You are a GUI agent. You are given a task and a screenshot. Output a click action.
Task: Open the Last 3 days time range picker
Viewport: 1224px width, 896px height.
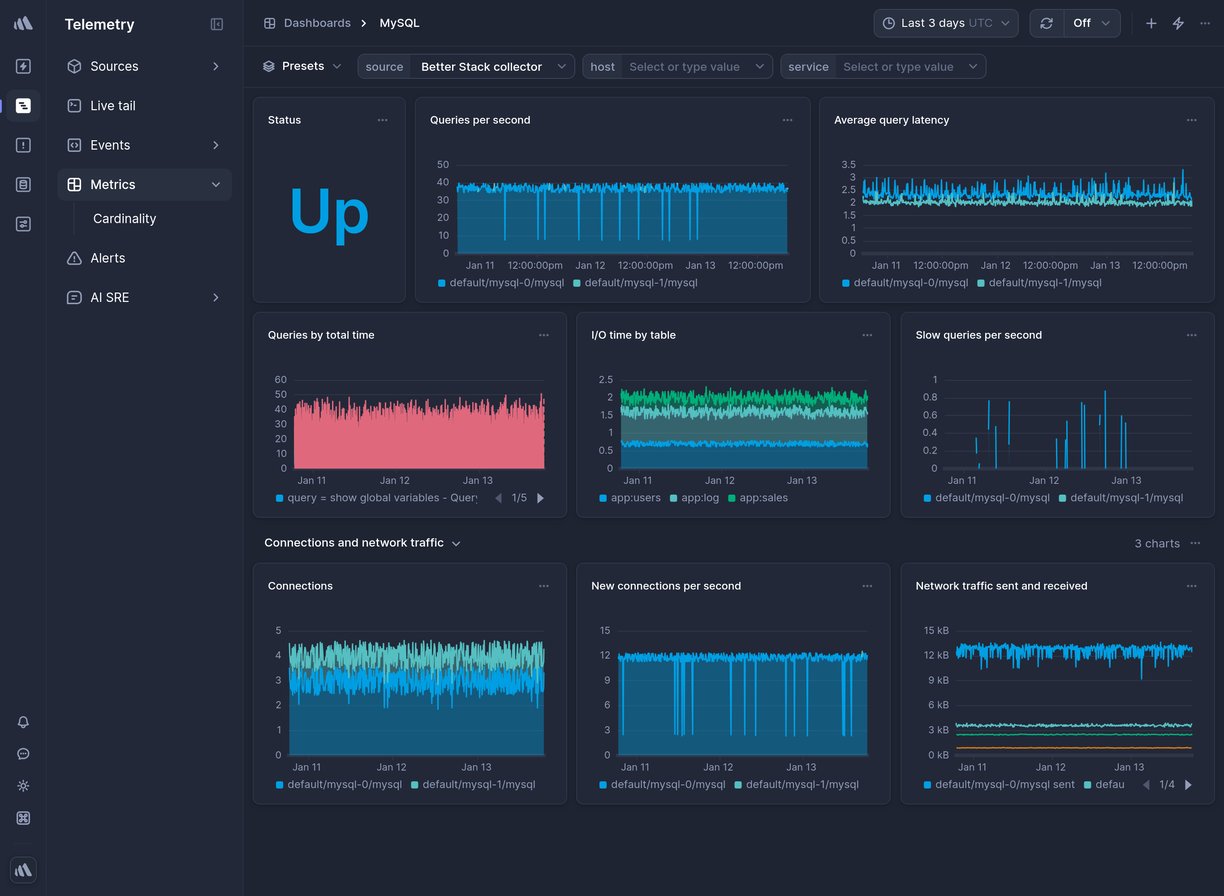tap(944, 22)
